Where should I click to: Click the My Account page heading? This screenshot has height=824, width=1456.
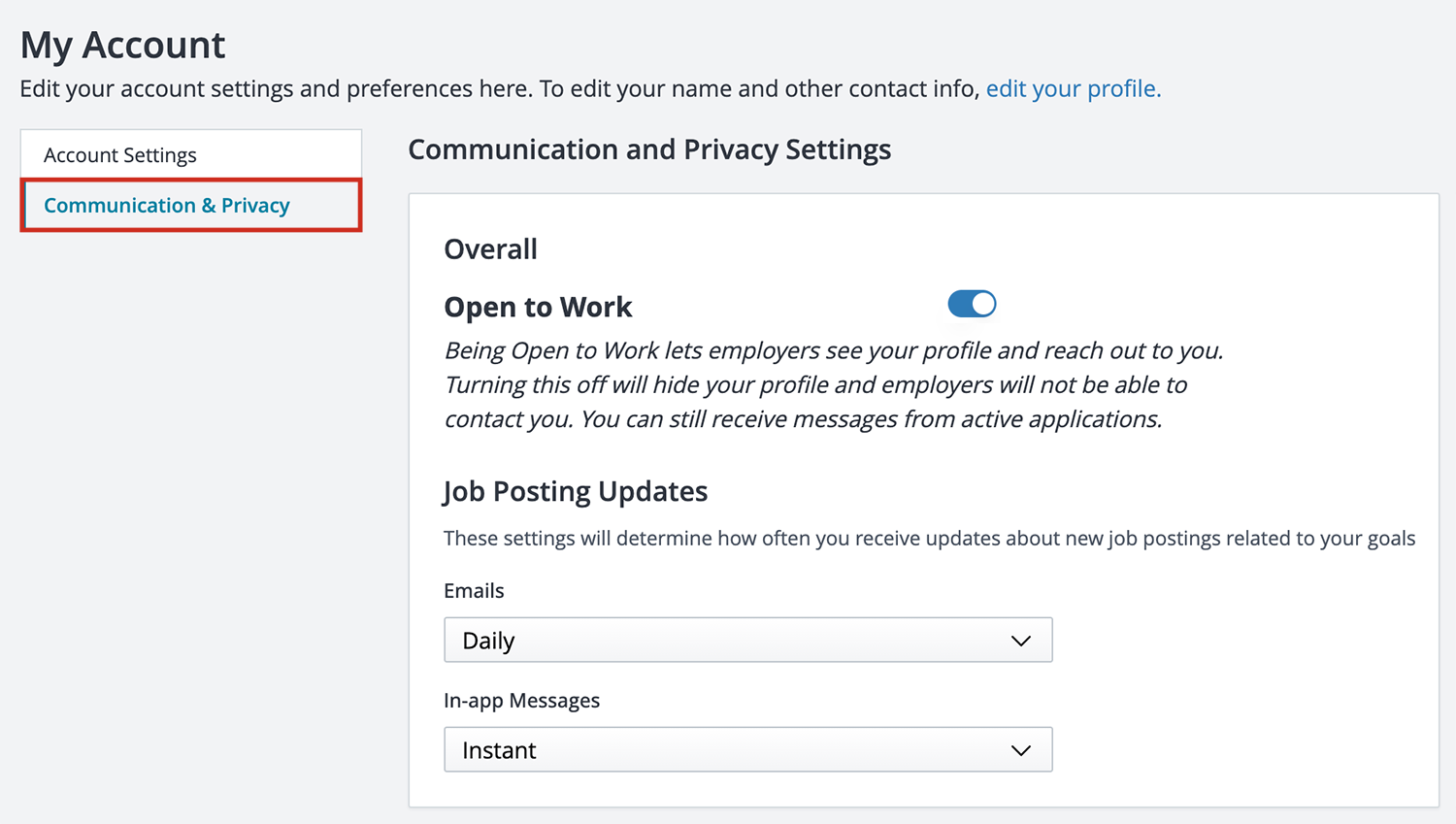[122, 46]
